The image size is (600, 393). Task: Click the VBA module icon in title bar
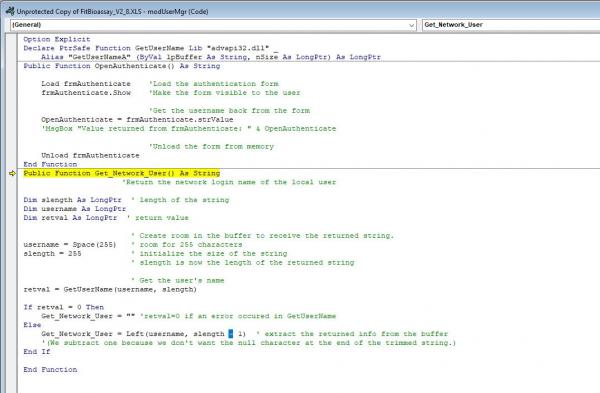coord(10,11)
